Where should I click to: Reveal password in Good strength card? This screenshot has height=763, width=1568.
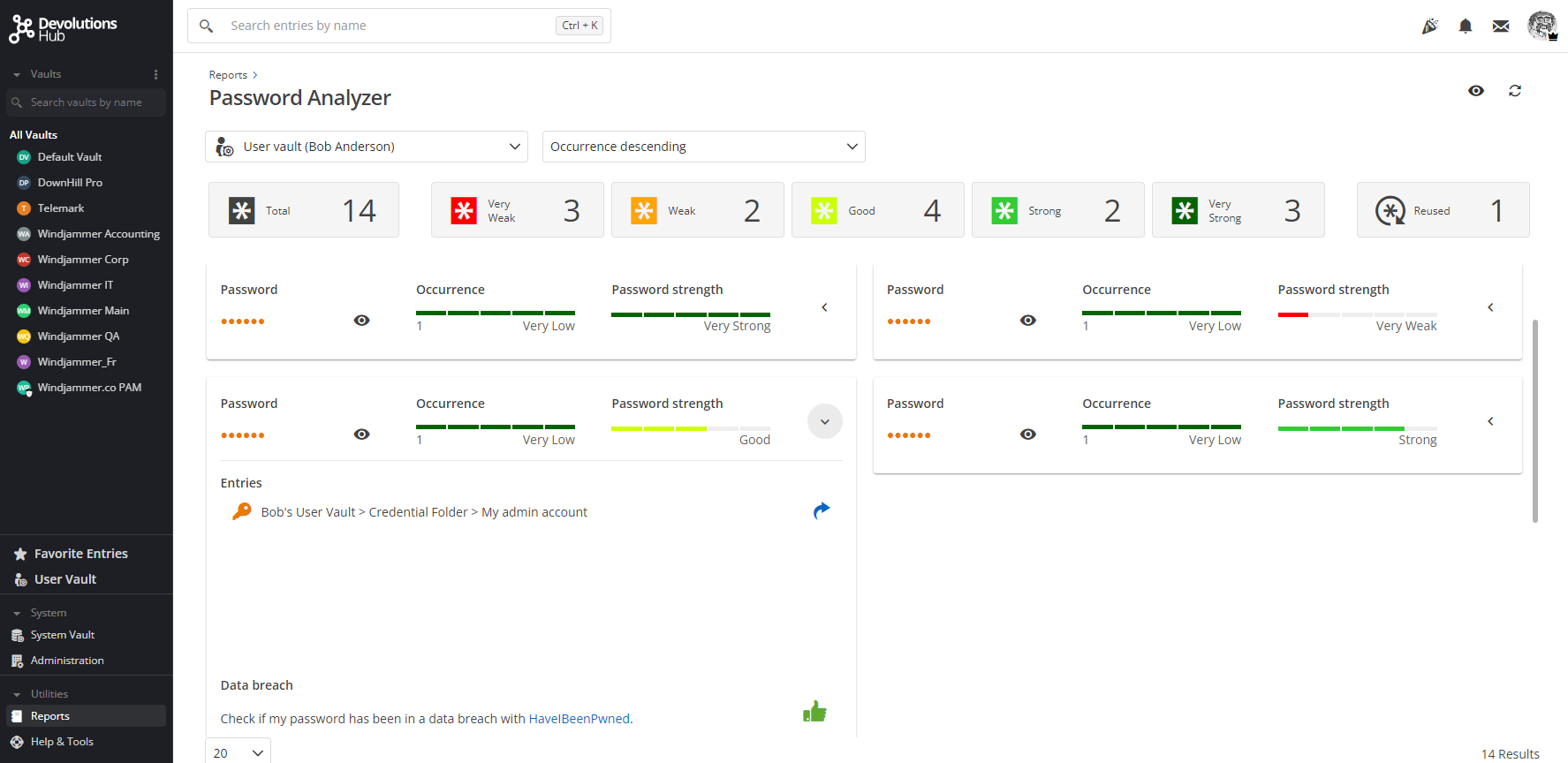(362, 434)
